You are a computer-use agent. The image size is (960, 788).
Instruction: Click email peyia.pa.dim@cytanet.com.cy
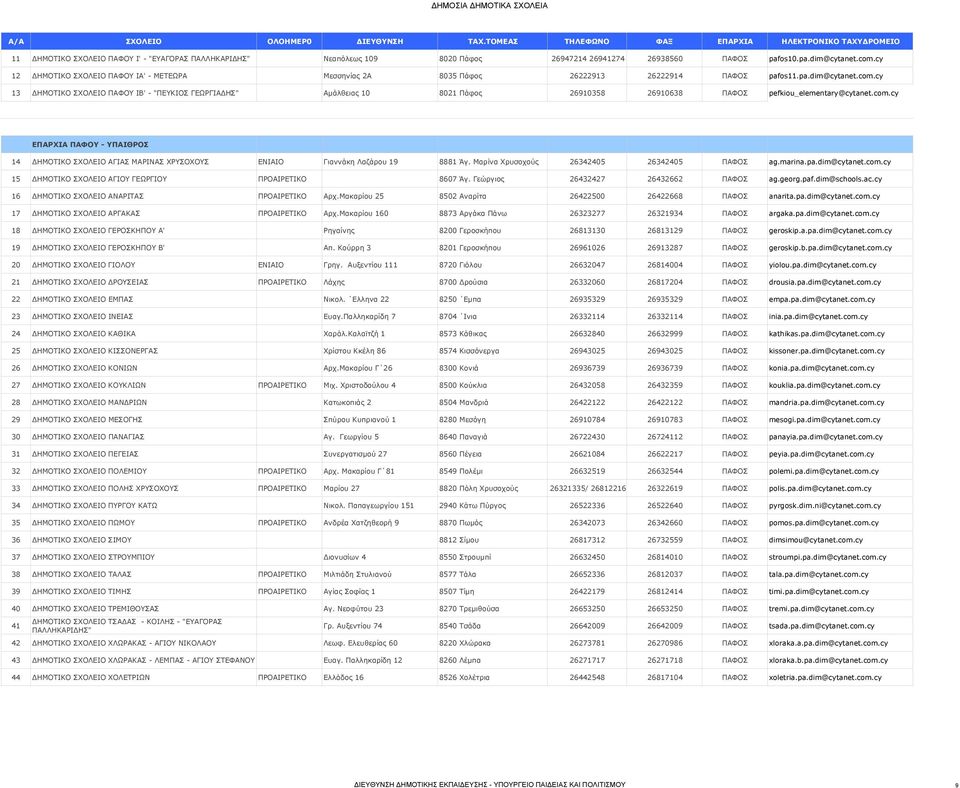pyautogui.click(x=821, y=454)
